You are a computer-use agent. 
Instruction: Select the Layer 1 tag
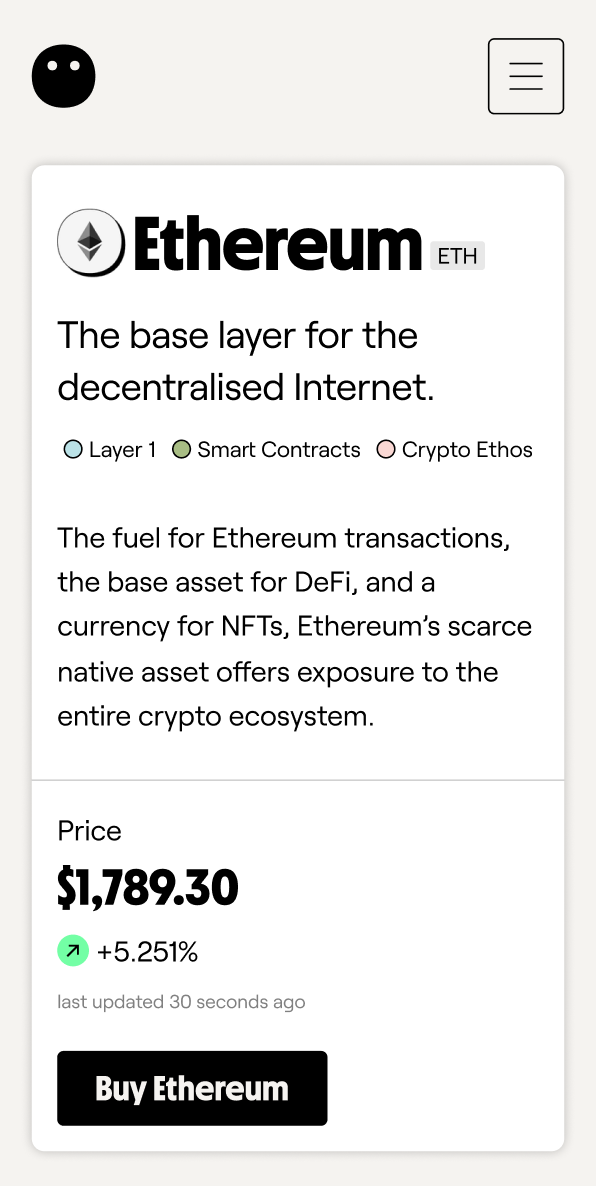[x=110, y=449]
